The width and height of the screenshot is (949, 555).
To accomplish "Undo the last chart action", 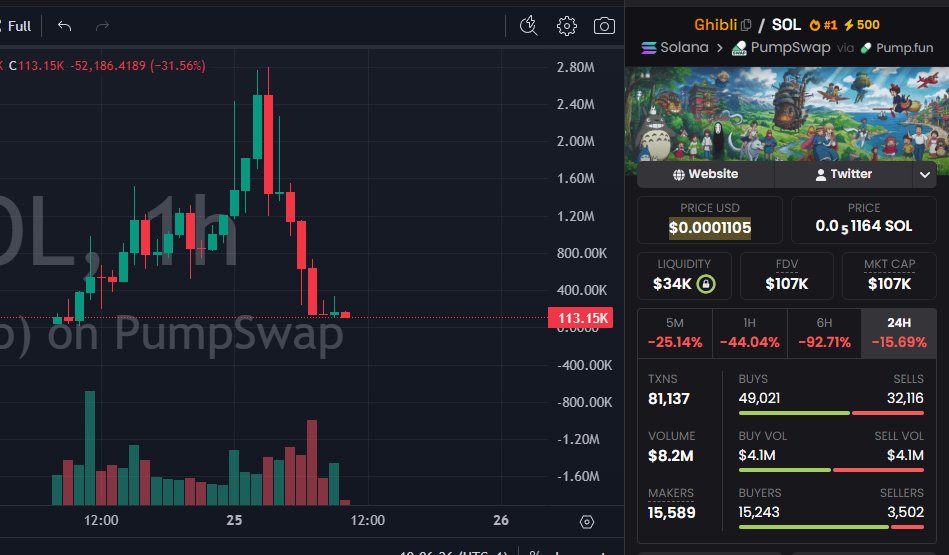I will tap(64, 26).
